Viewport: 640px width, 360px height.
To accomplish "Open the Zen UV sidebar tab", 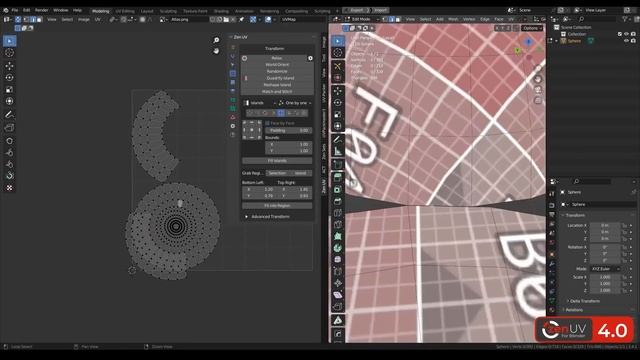I will pyautogui.click(x=324, y=186).
